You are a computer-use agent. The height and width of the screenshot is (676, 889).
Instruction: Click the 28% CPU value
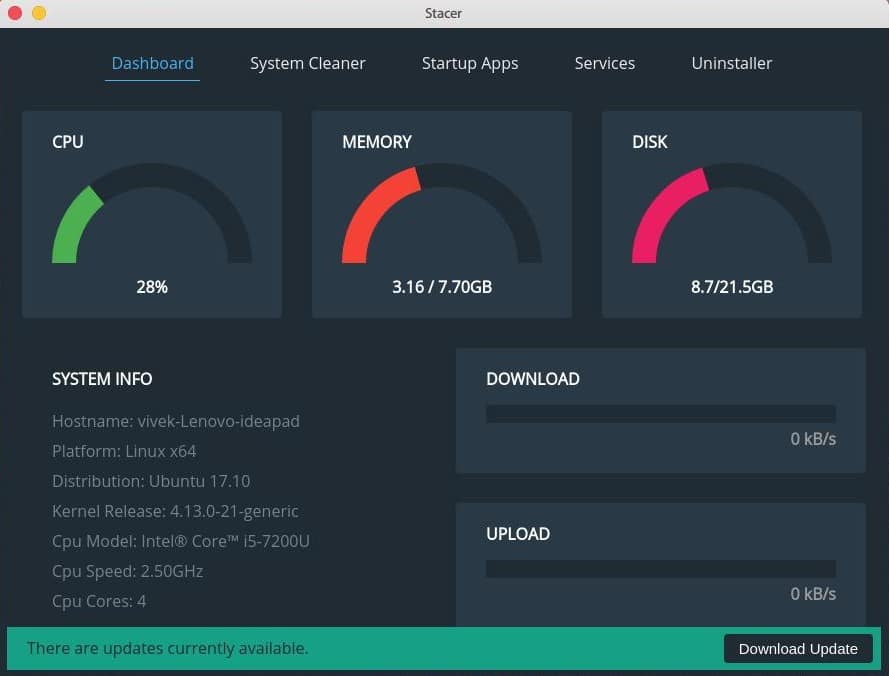pos(152,287)
